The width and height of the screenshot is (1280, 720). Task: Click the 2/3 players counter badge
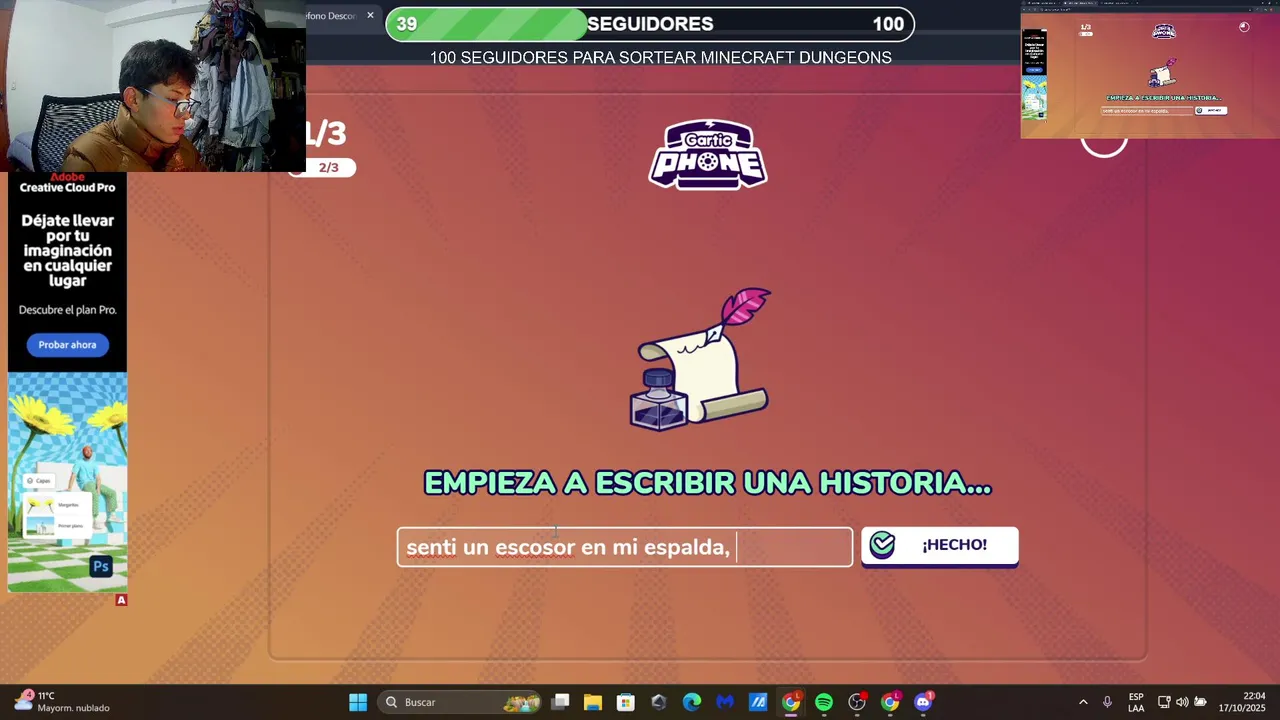tap(322, 168)
